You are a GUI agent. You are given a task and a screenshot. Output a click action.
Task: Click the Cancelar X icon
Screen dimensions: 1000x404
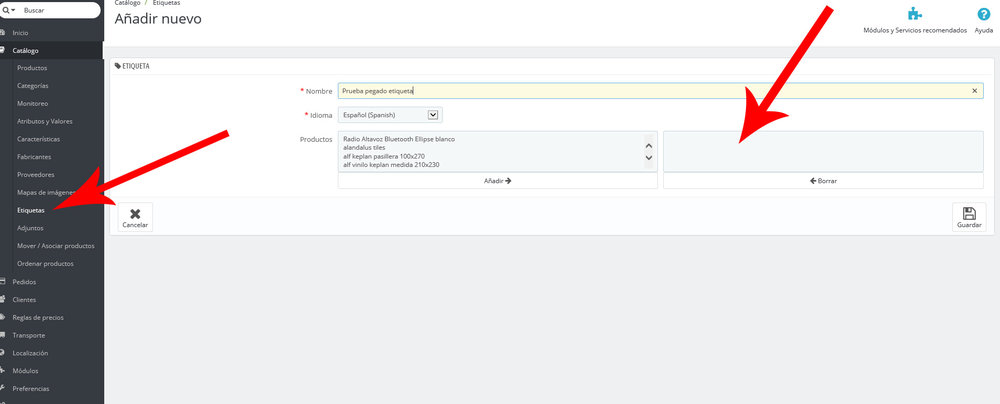pos(135,213)
